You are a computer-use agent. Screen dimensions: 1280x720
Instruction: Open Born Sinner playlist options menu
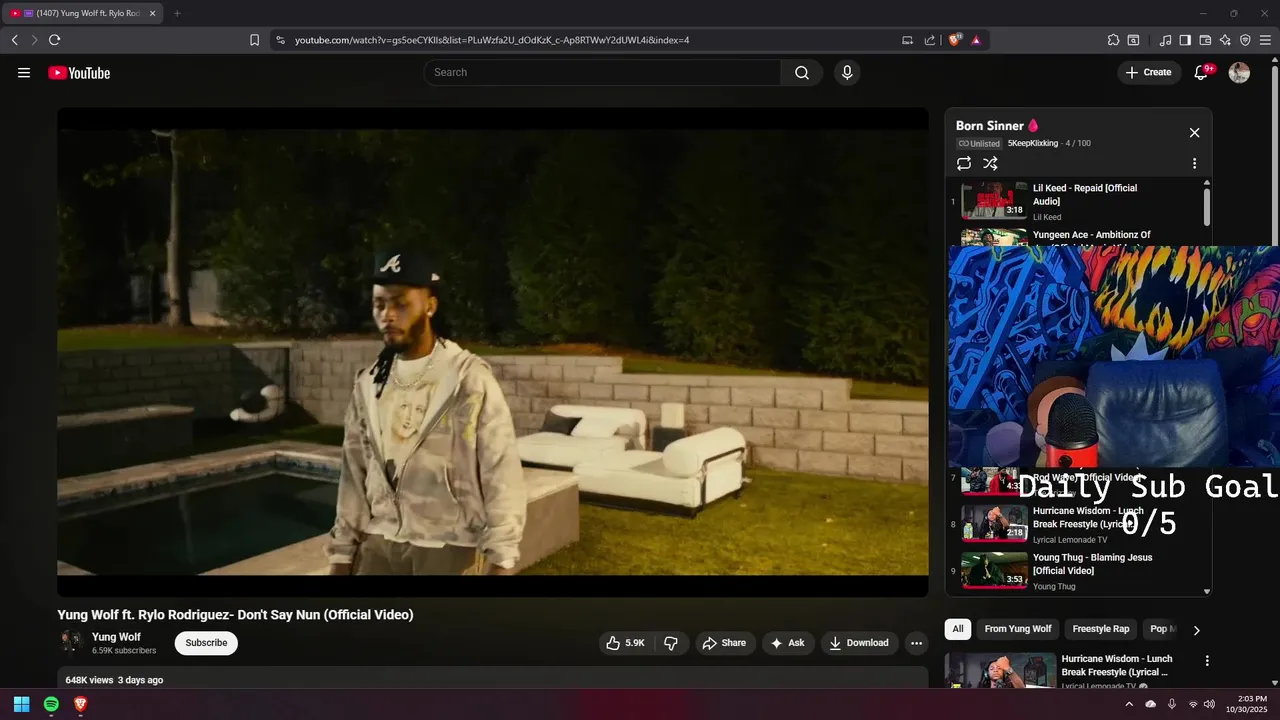coord(1194,163)
